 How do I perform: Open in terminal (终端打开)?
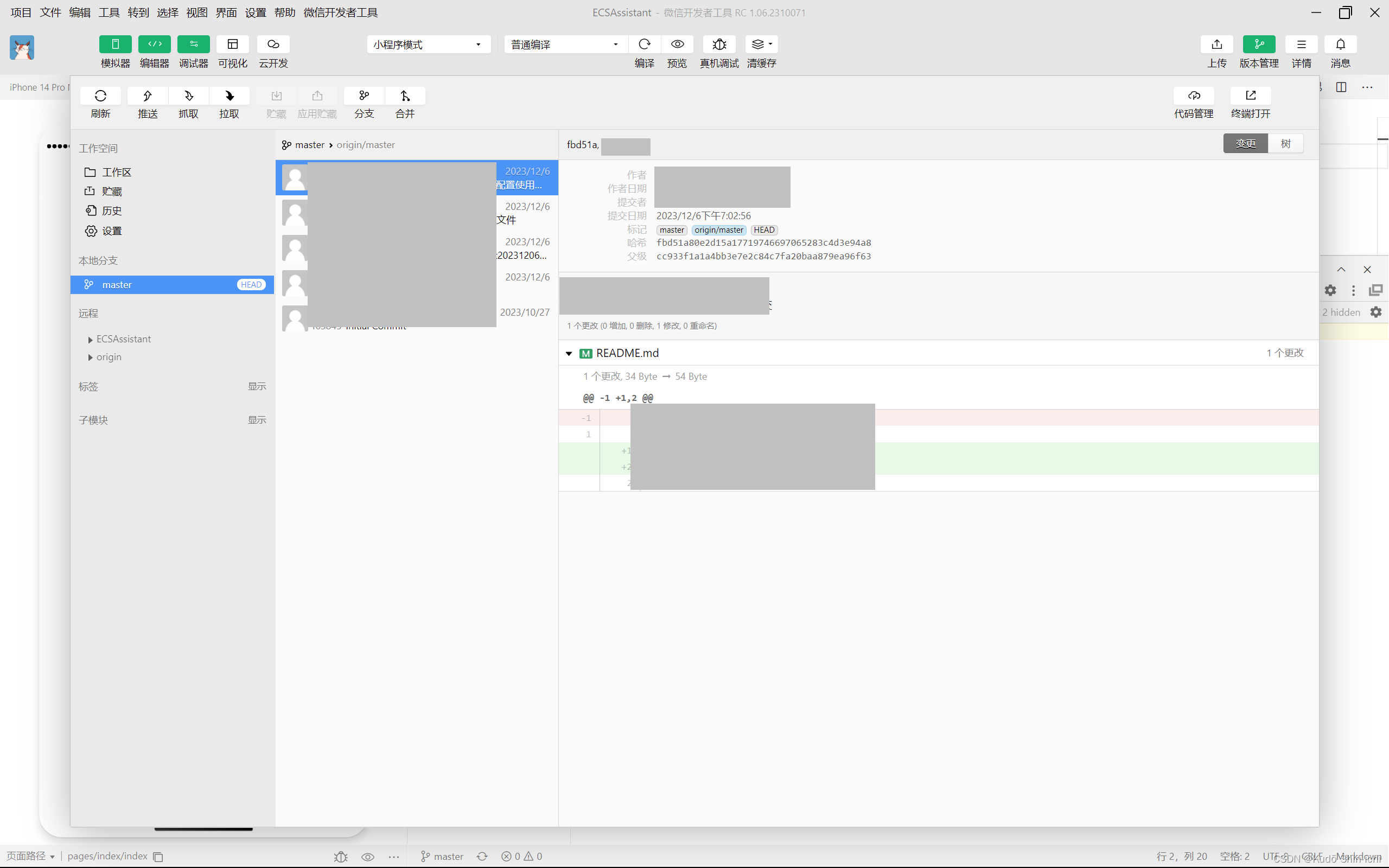1251,96
